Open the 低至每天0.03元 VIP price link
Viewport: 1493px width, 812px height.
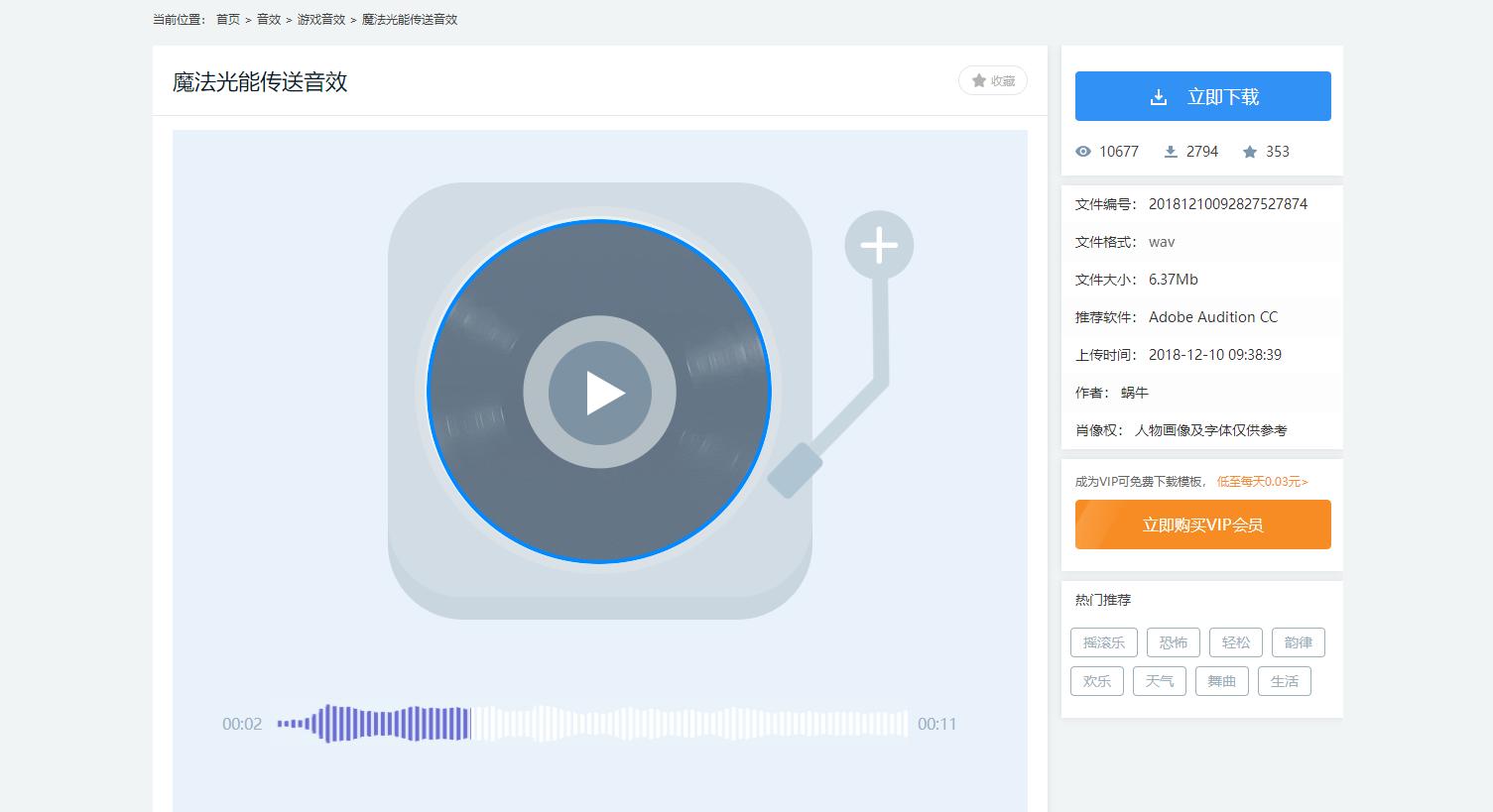coord(1262,482)
